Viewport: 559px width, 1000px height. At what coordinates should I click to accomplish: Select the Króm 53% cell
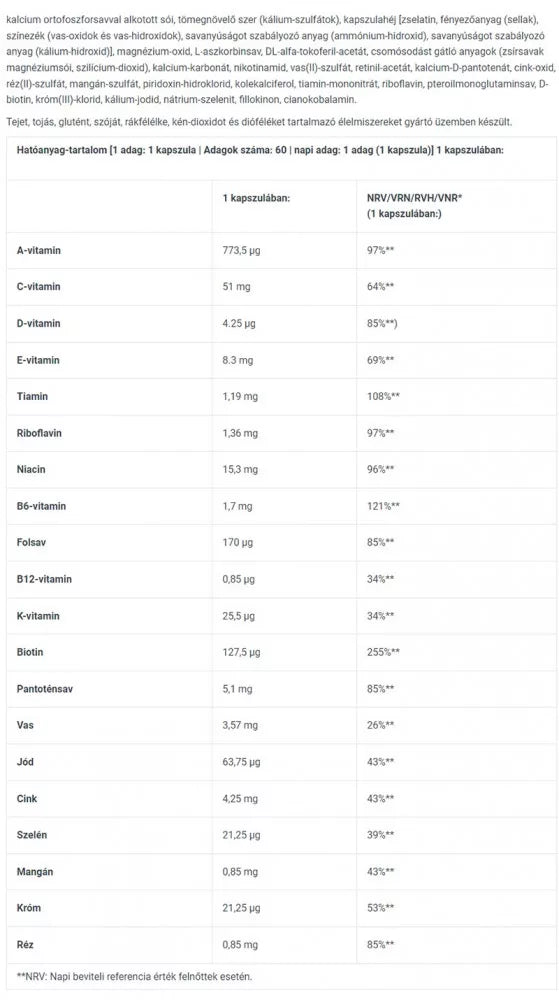tap(381, 908)
